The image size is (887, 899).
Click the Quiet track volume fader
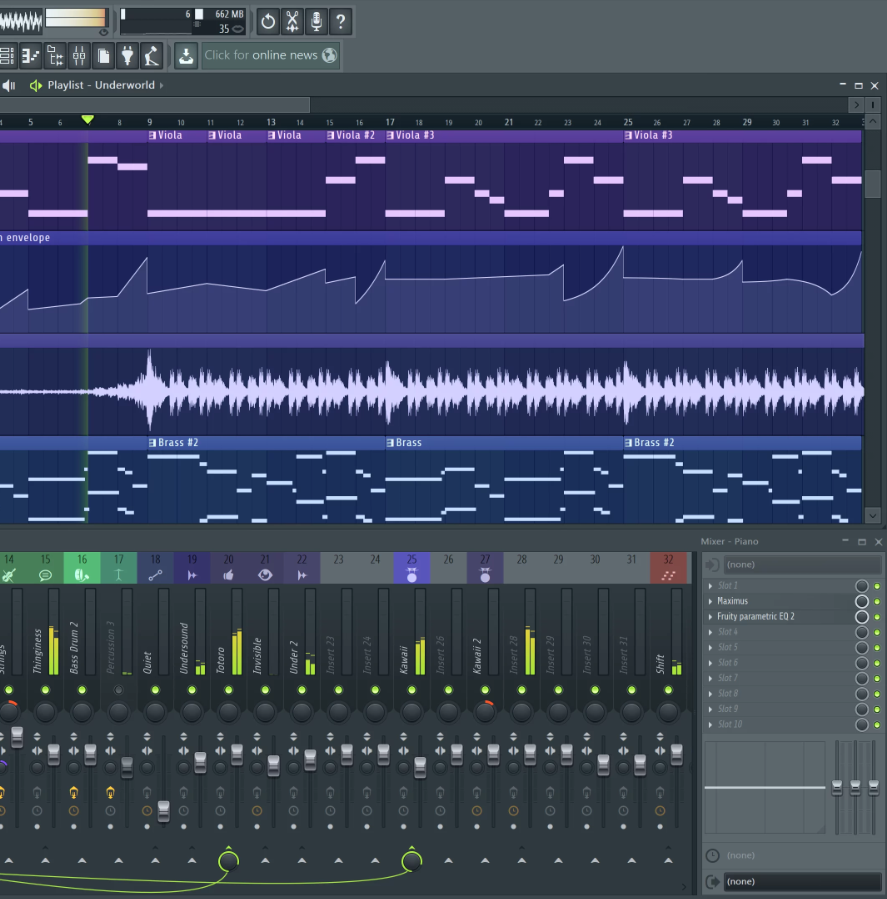tap(163, 810)
